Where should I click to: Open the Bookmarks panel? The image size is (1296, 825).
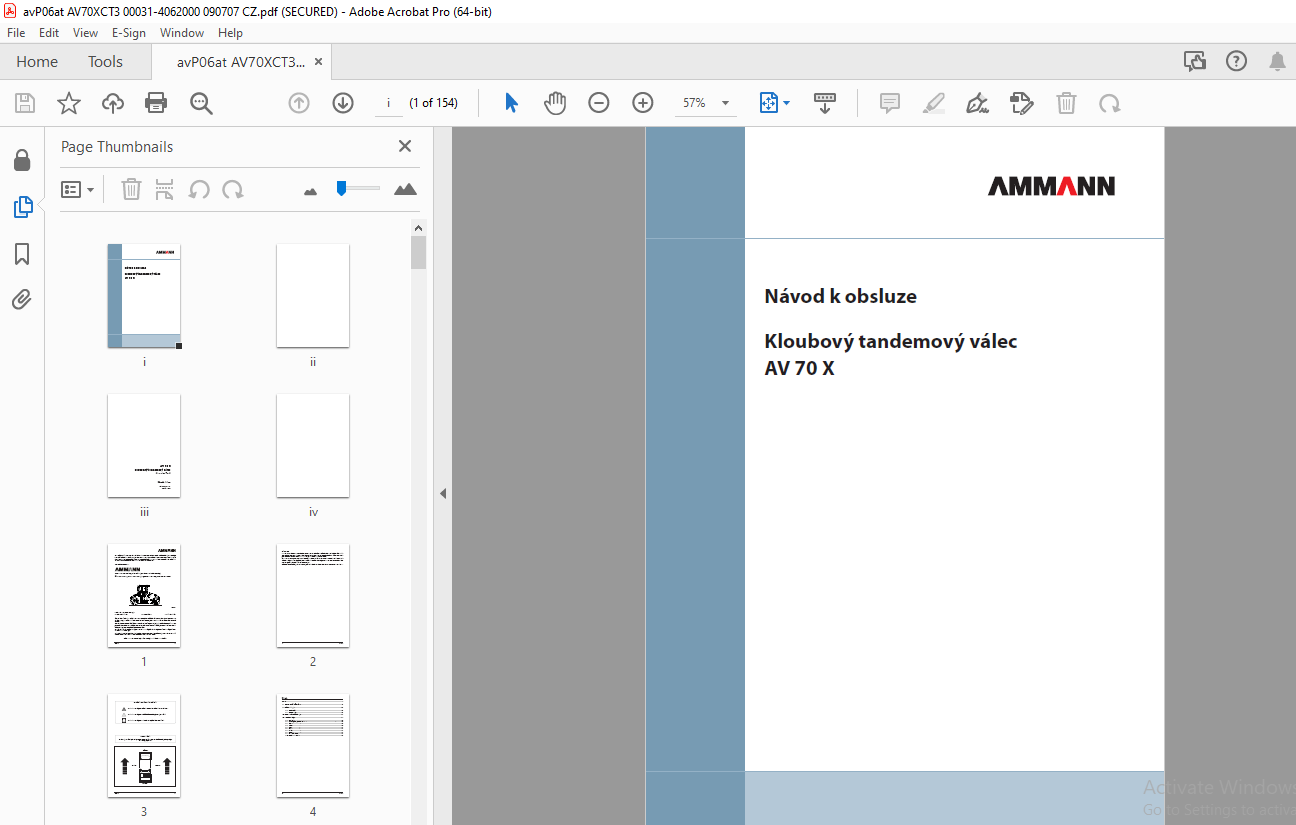point(22,254)
